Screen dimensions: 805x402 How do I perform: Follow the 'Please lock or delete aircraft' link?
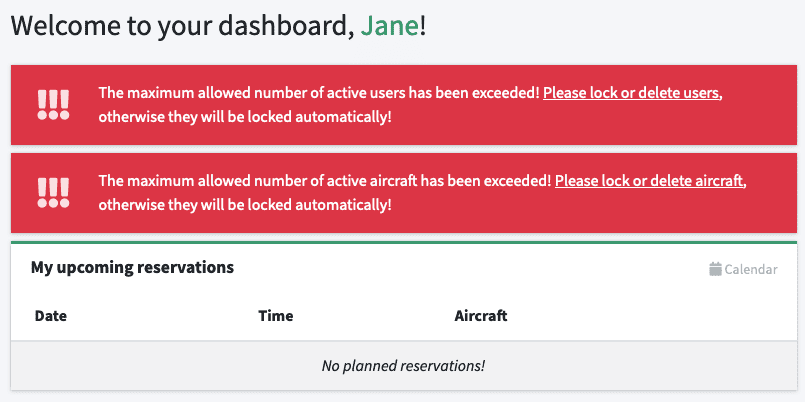(x=649, y=181)
